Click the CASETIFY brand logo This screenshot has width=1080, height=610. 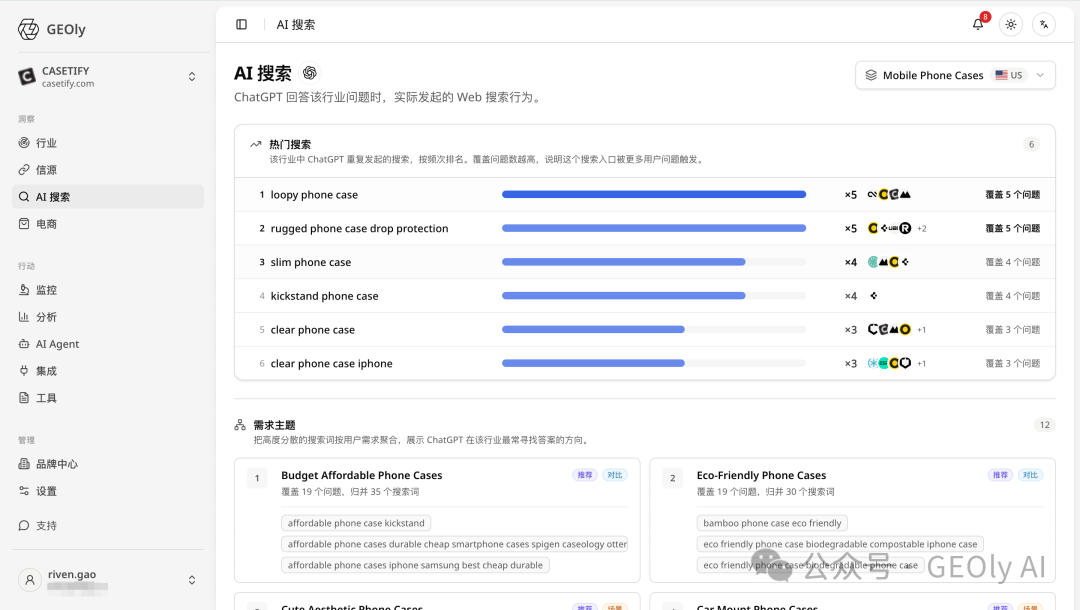pos(27,76)
